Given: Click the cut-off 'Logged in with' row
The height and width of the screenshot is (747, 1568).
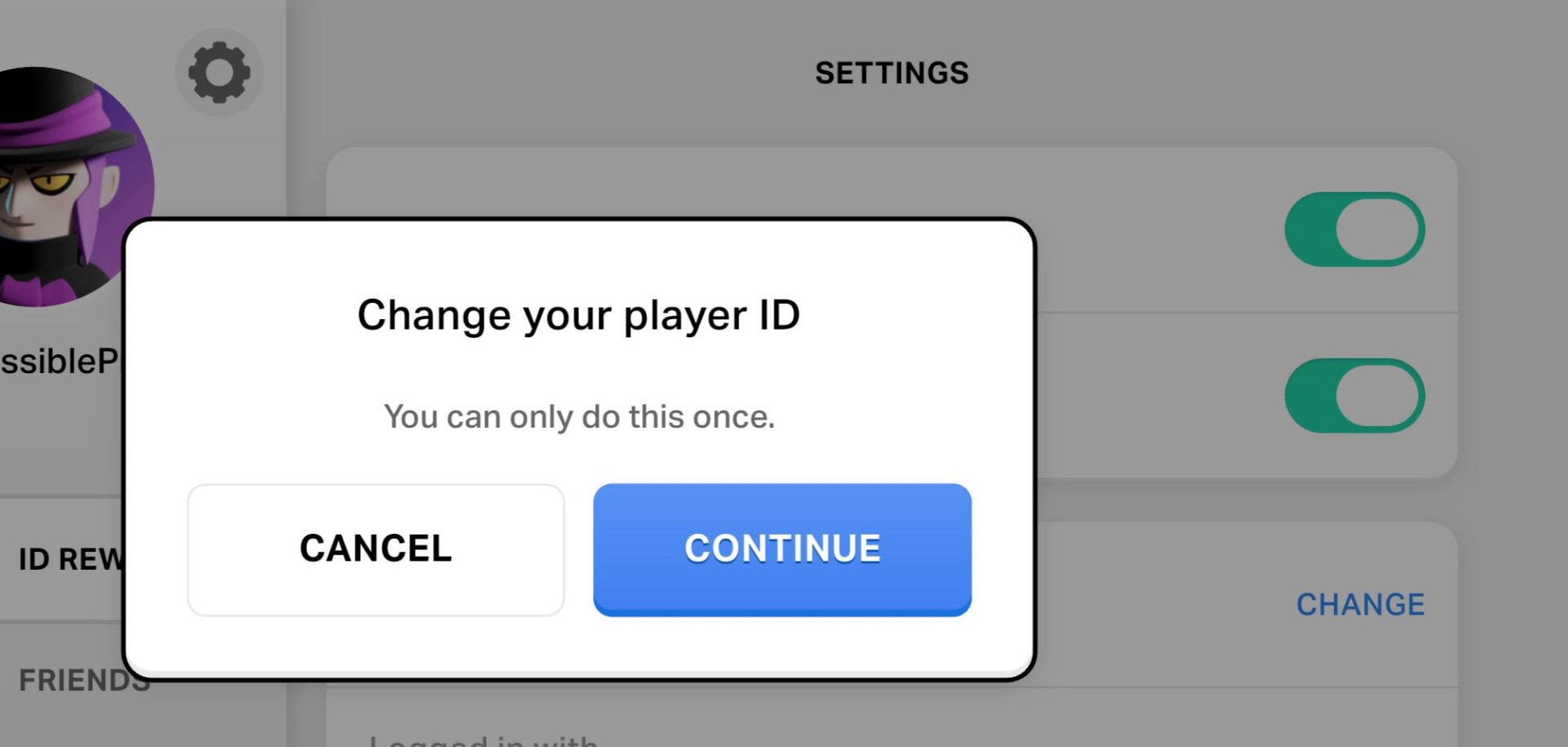Looking at the screenshot, I should point(892,718).
